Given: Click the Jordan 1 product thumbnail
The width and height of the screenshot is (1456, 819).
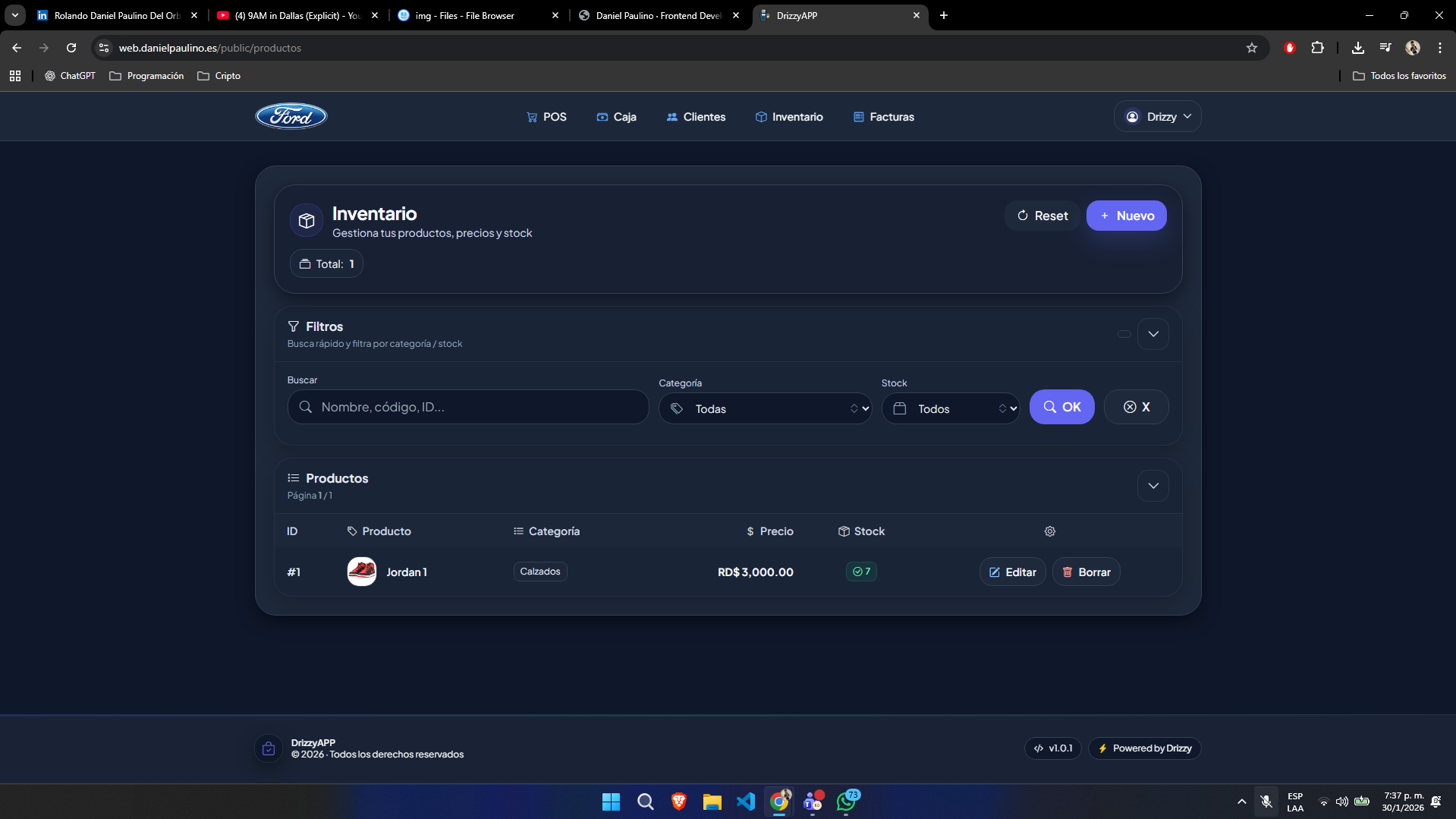Looking at the screenshot, I should tap(361, 572).
